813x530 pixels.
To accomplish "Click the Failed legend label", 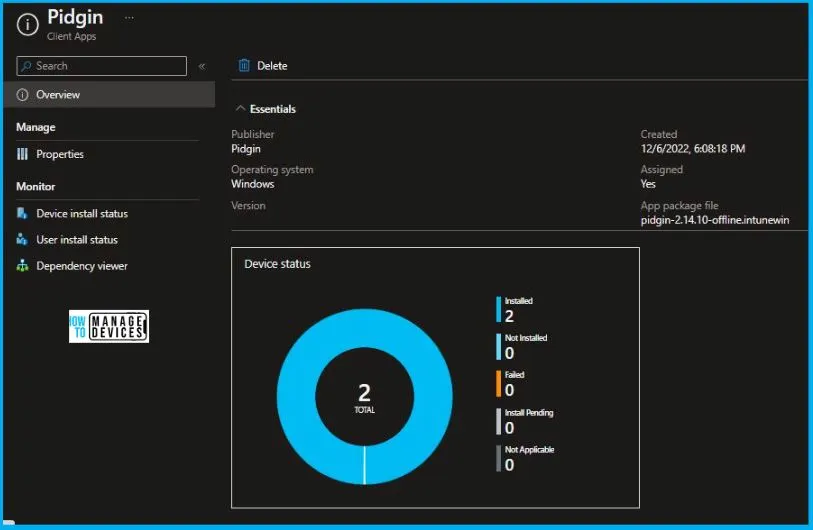I will 514,374.
